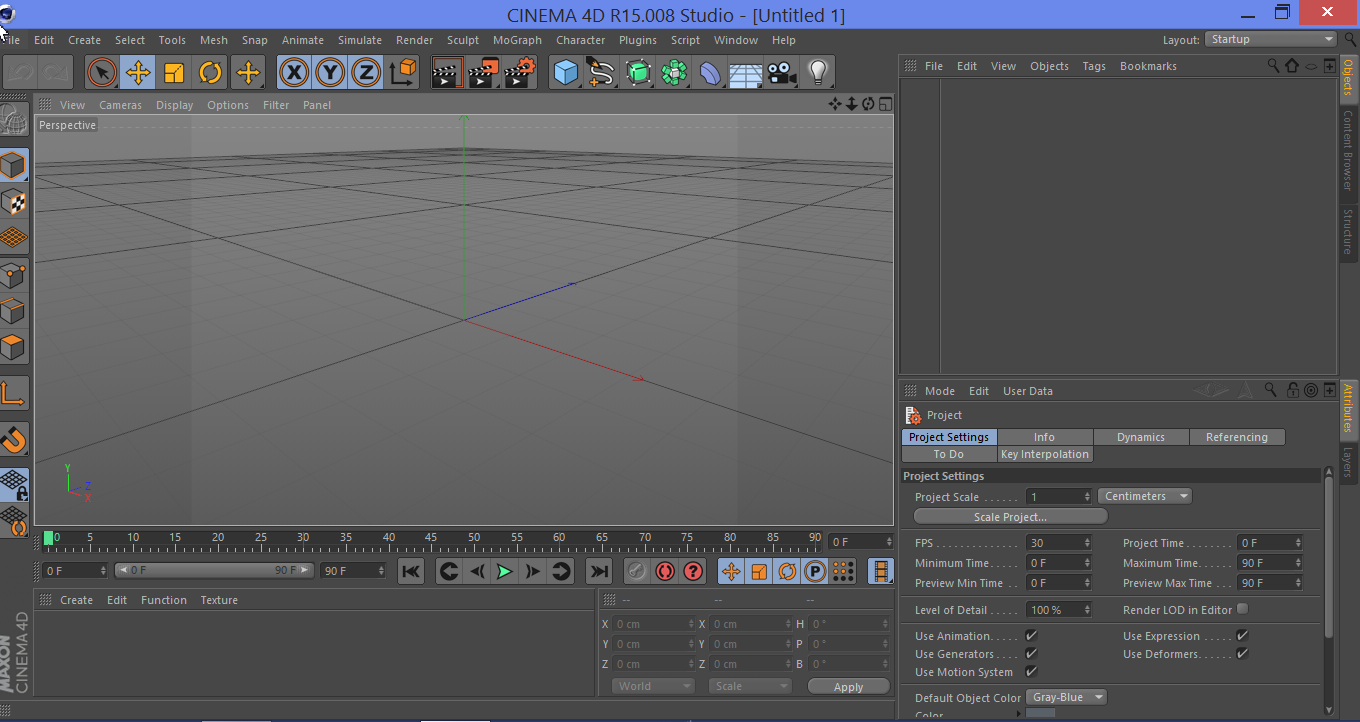
Task: Open the Scale mode dropdown
Action: 749,686
